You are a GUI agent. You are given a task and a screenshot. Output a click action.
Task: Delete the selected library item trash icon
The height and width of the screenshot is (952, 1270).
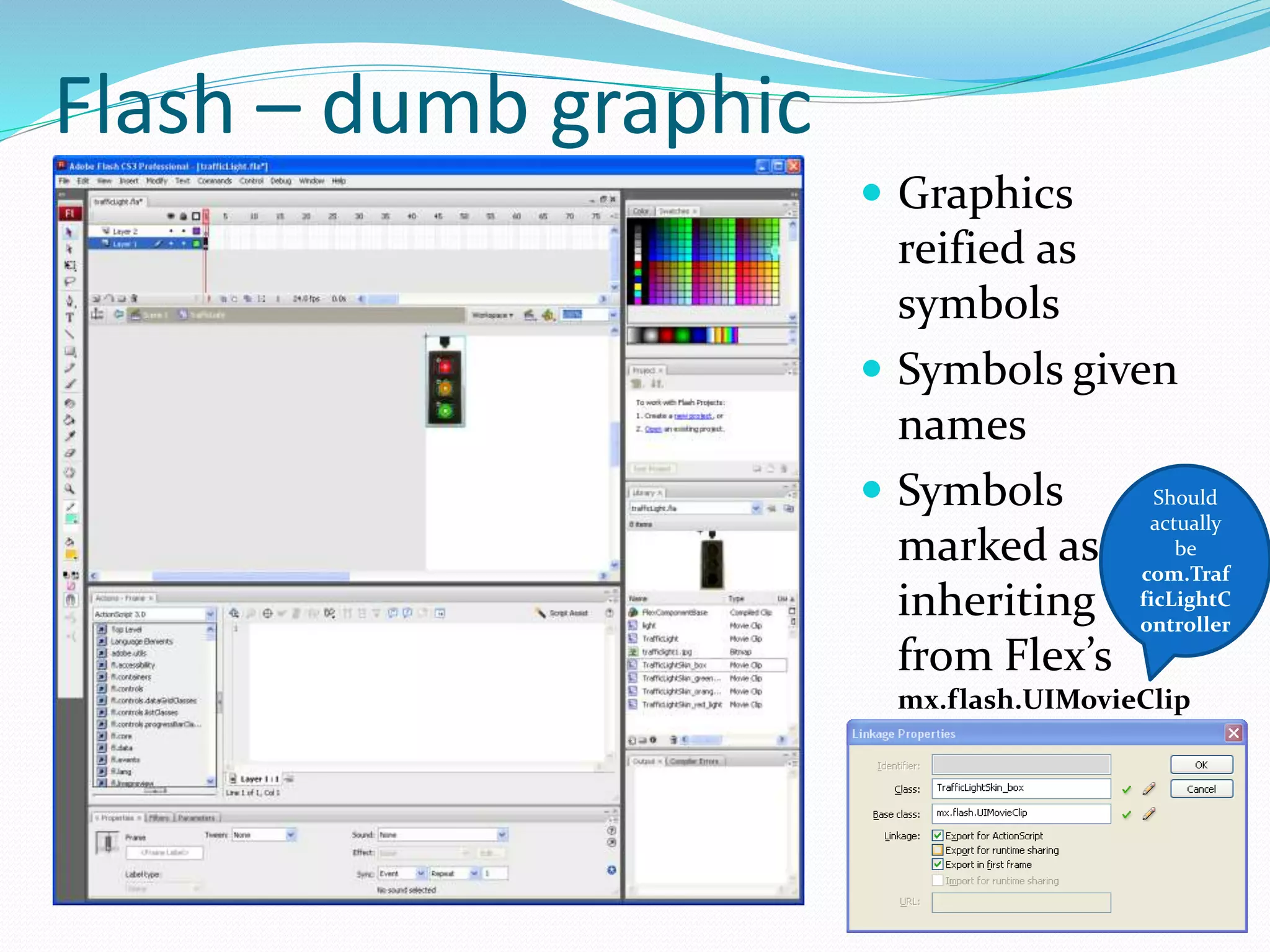[x=673, y=739]
